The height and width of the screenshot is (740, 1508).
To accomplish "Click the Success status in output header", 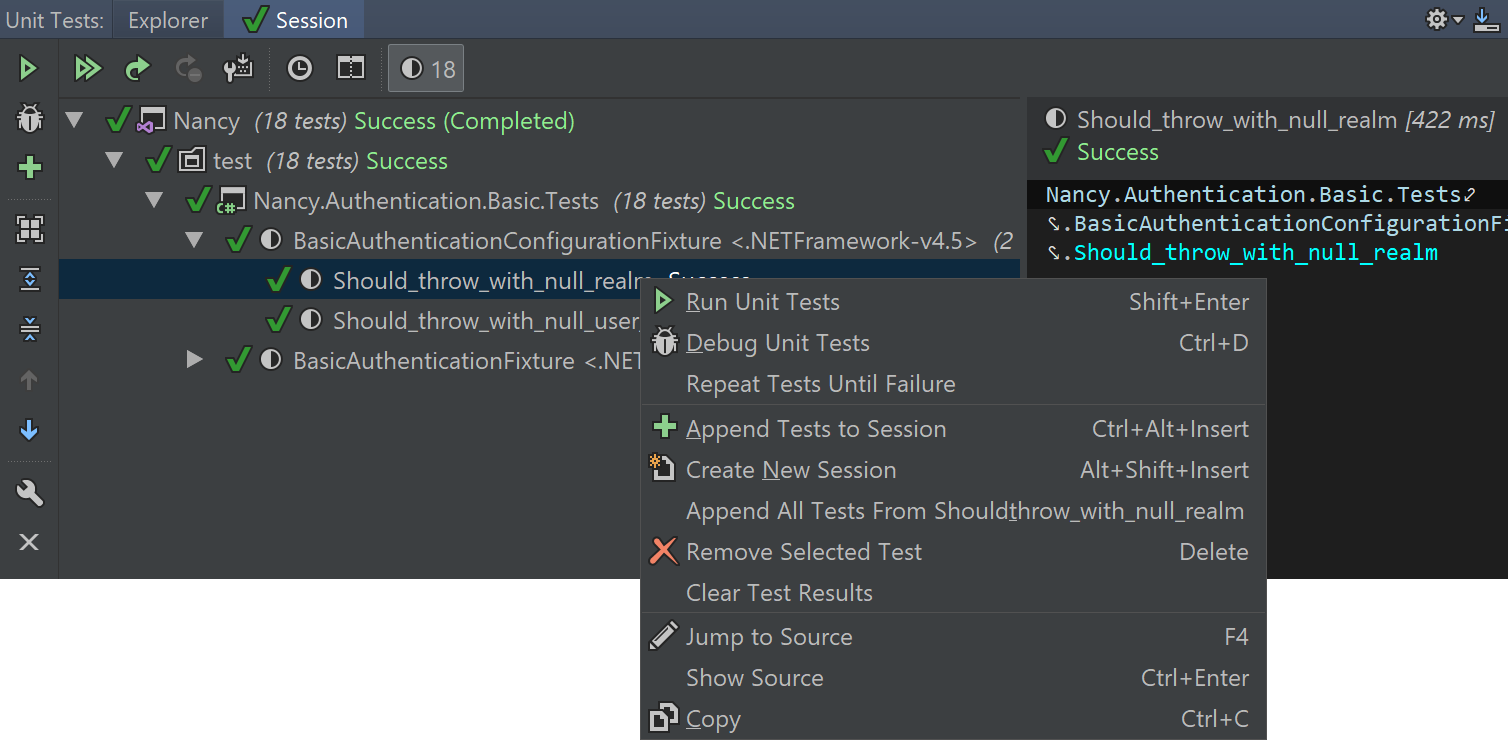I will pyautogui.click(x=1117, y=152).
